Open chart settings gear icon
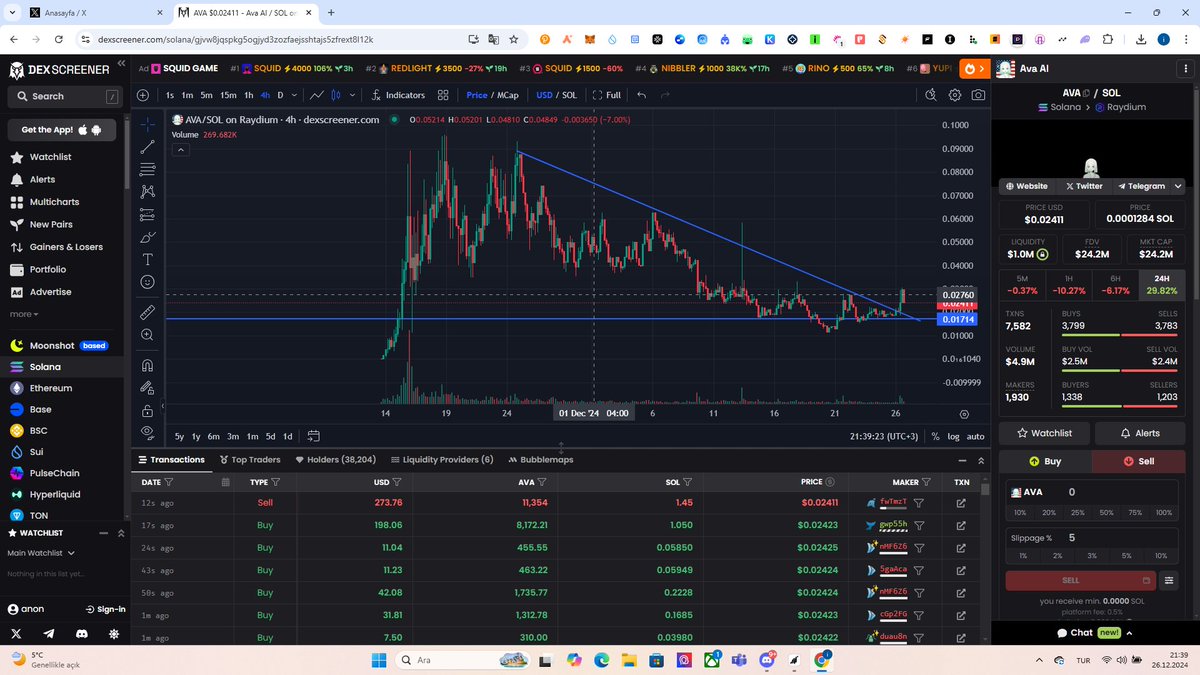 (955, 95)
